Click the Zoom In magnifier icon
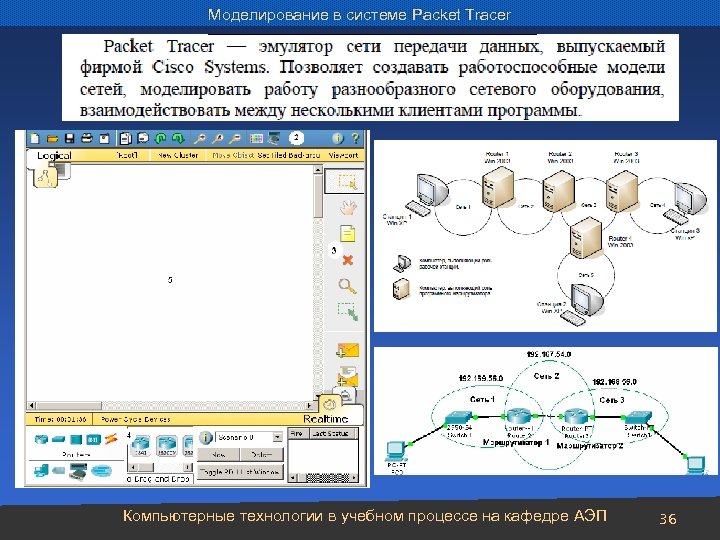The height and width of the screenshot is (540, 720). pyautogui.click(x=199, y=138)
